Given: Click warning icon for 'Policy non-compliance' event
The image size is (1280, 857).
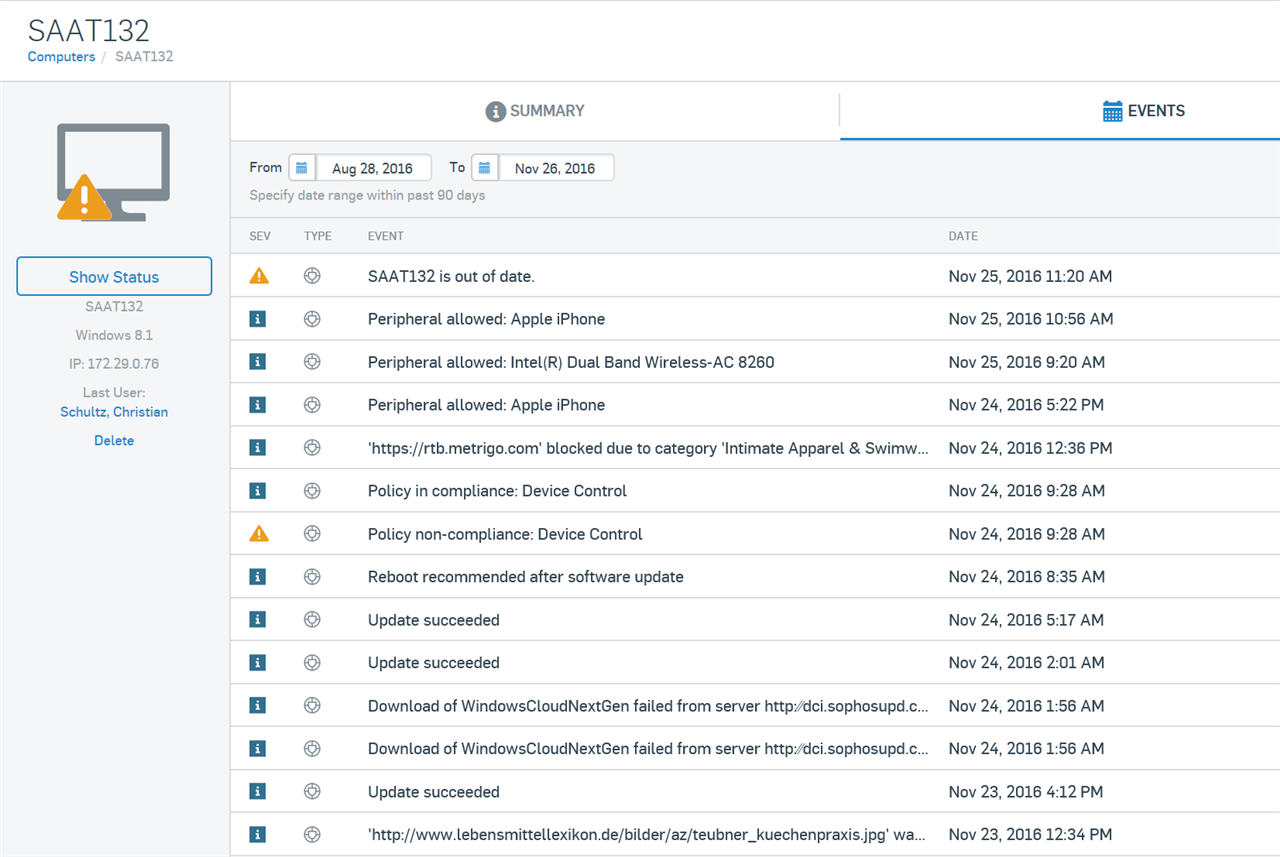Looking at the screenshot, I should (x=259, y=534).
